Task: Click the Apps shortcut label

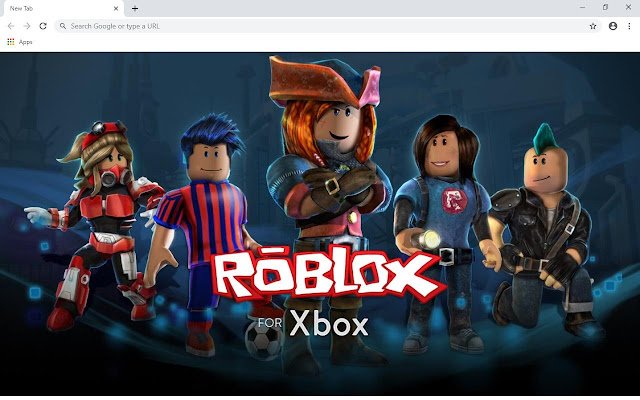Action: (25, 42)
